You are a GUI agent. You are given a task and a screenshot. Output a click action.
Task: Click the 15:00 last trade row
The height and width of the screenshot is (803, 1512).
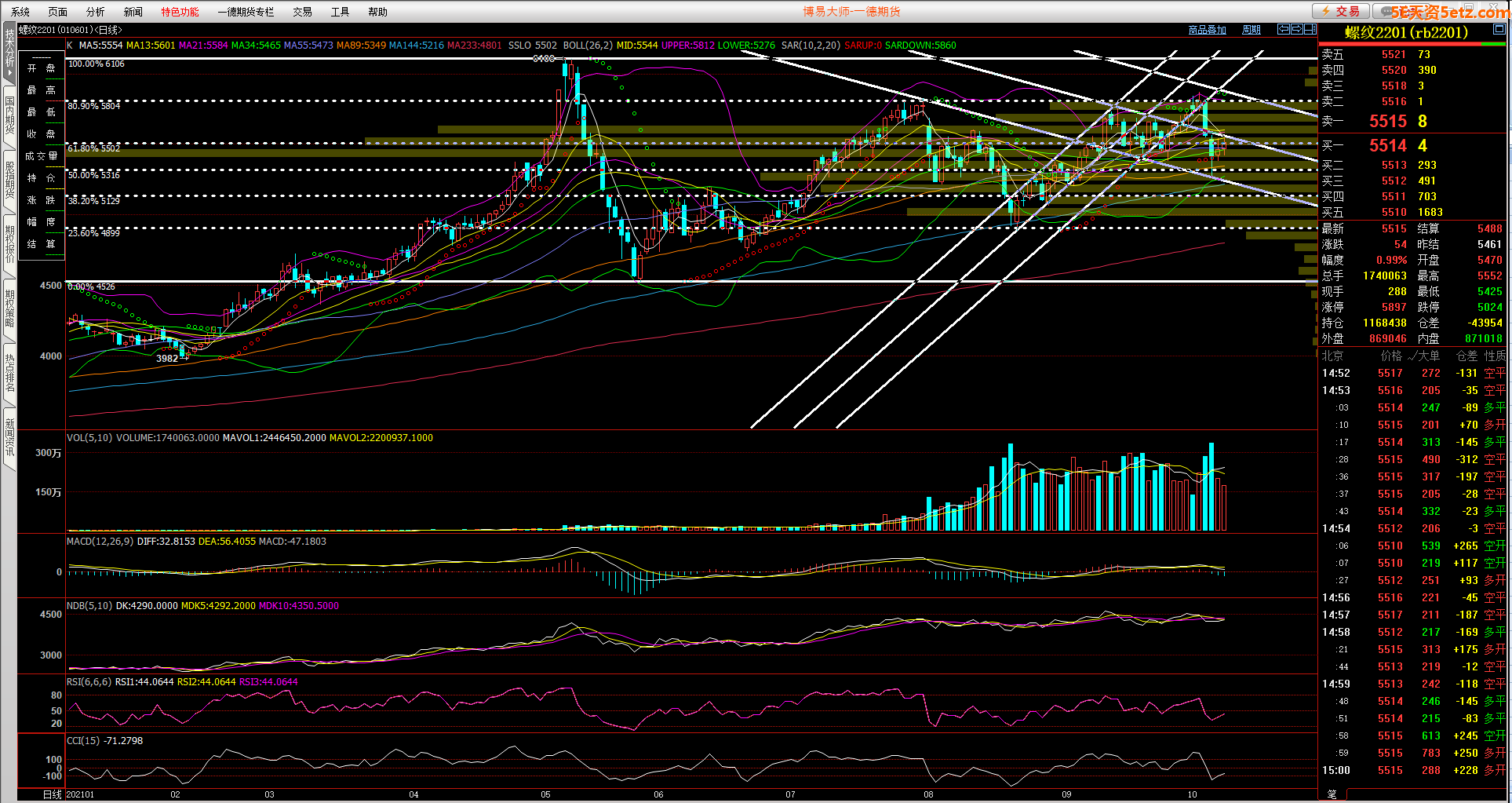(x=1412, y=770)
